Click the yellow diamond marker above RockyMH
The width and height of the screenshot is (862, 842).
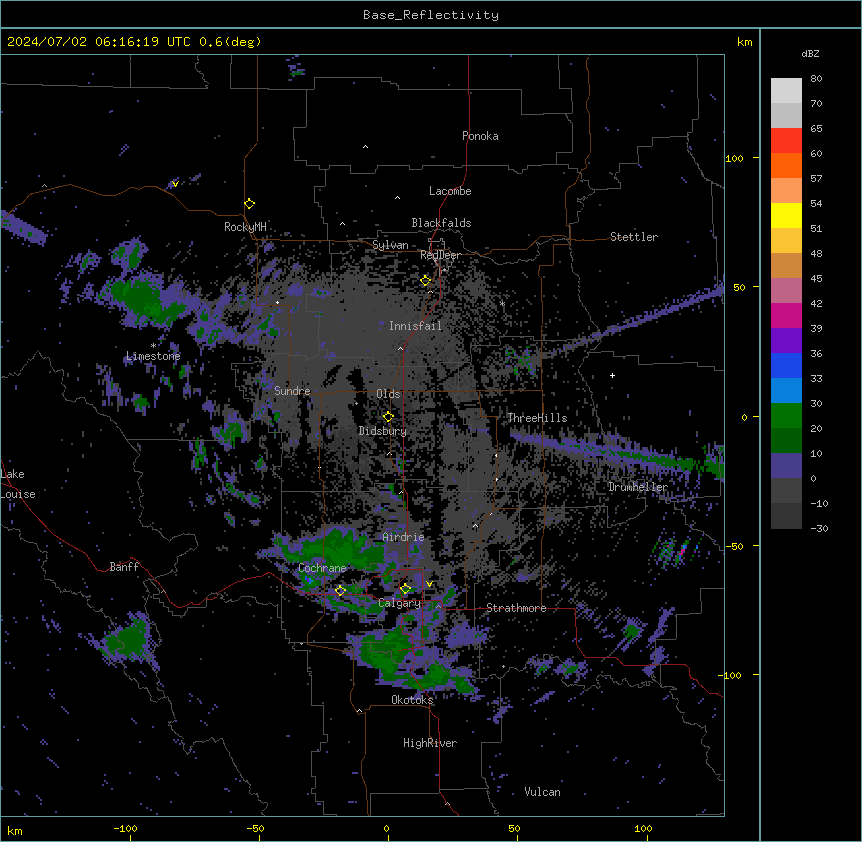(x=249, y=204)
